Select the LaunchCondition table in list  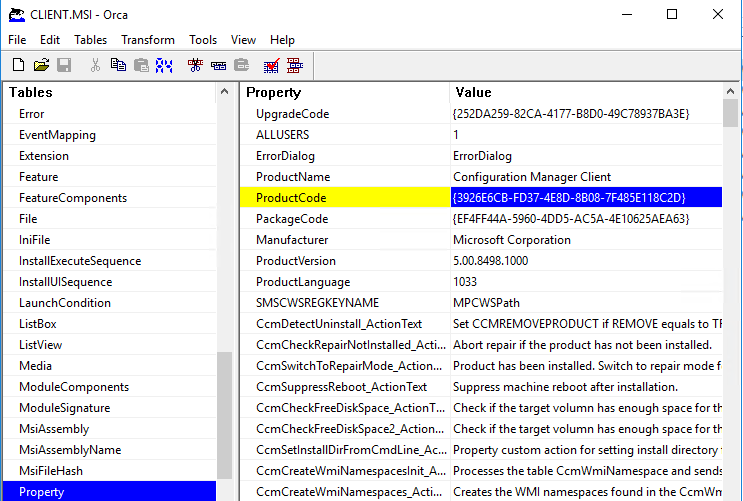[64, 303]
